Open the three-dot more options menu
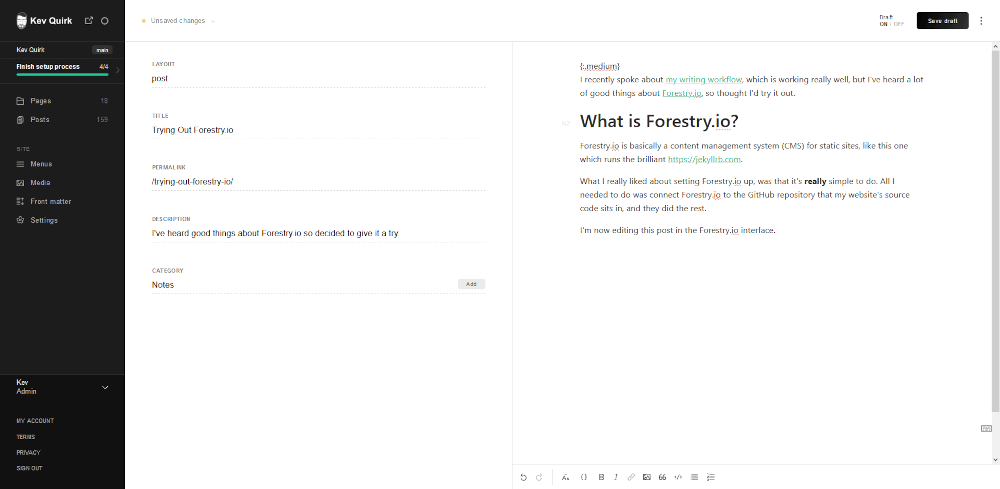This screenshot has width=1000, height=489. (981, 20)
